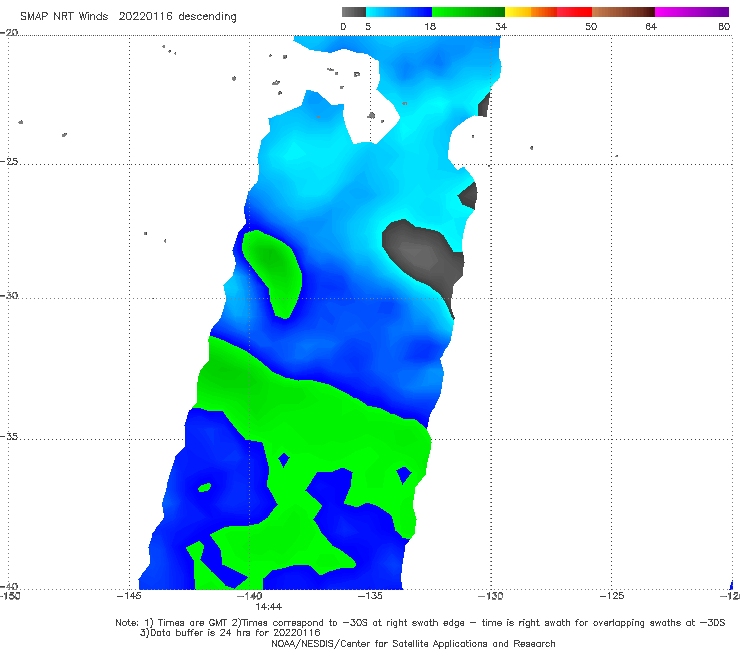Click the tiny green spot inside the dark blue area
The image size is (740, 650).
[x=204, y=487]
